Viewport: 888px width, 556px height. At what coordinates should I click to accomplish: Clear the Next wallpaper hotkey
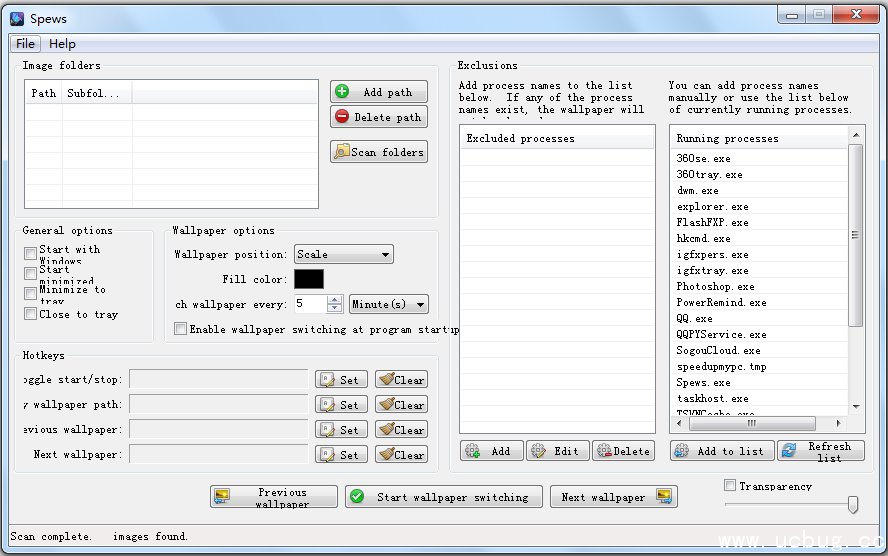click(x=401, y=454)
